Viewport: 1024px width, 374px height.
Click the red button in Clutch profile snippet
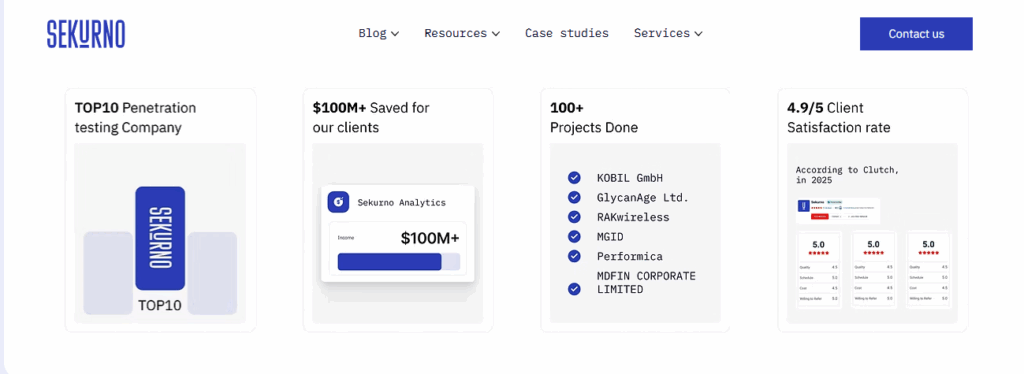(x=820, y=217)
